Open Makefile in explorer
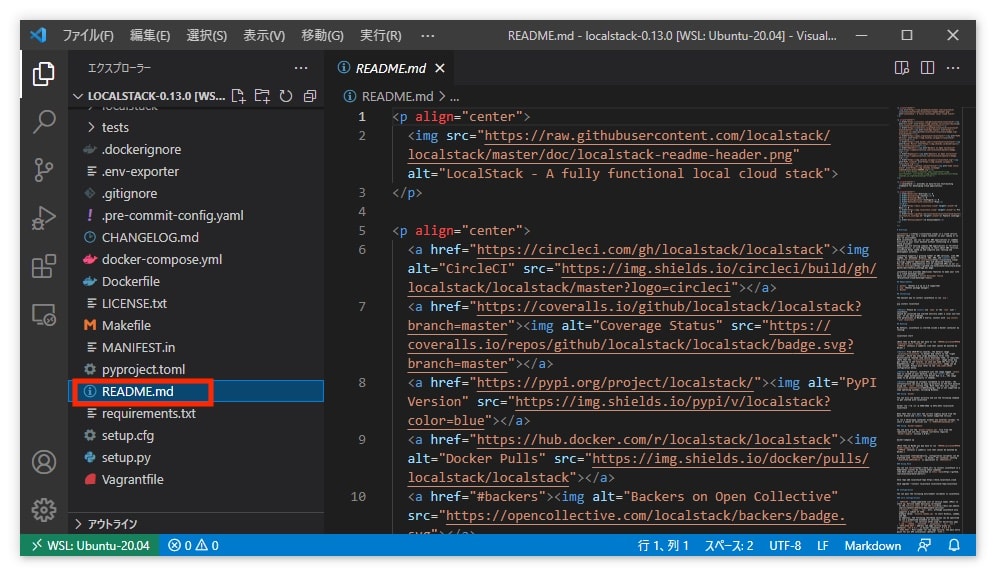Screen dimensions: 996x576 coord(196,325)
